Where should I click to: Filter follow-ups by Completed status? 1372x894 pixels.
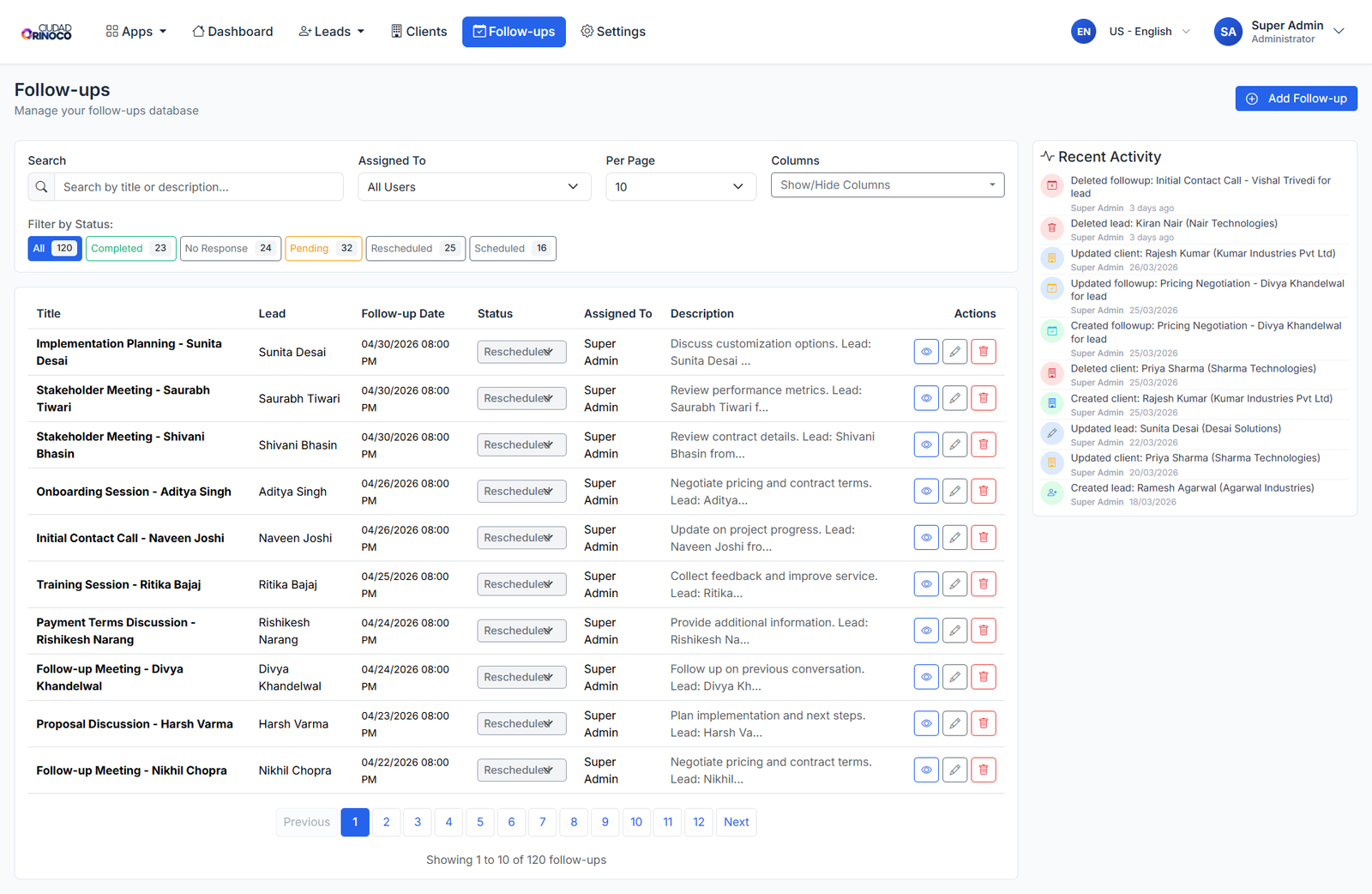130,249
